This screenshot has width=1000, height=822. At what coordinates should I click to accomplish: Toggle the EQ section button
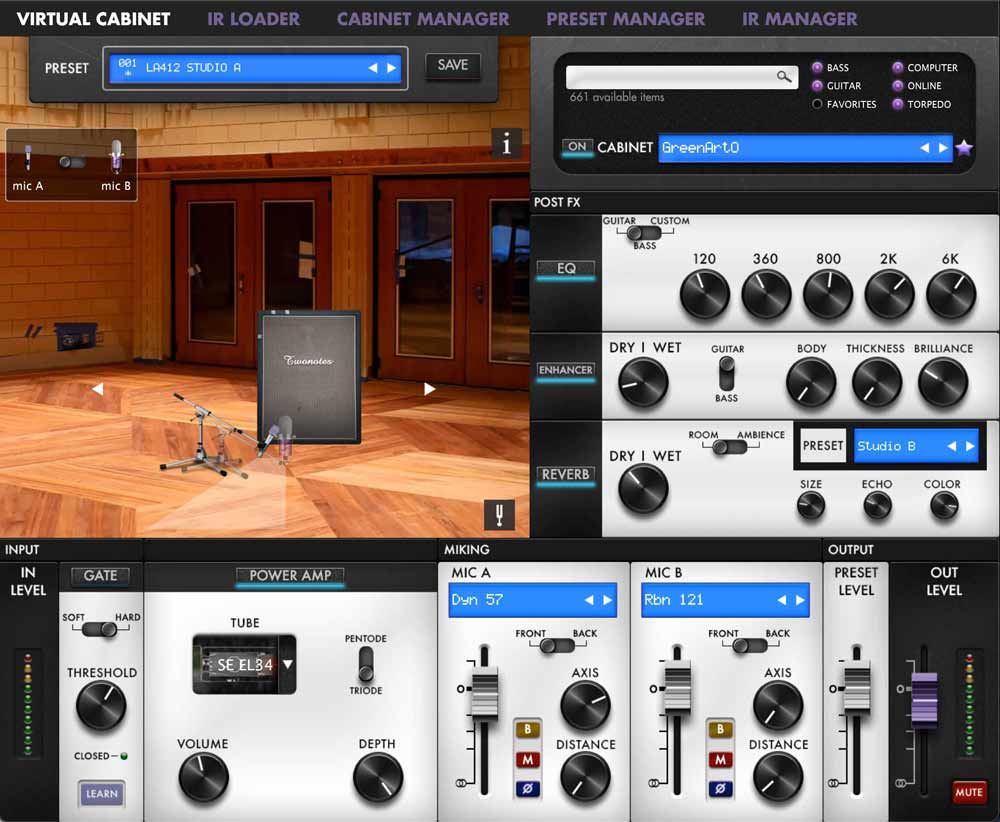pos(566,269)
